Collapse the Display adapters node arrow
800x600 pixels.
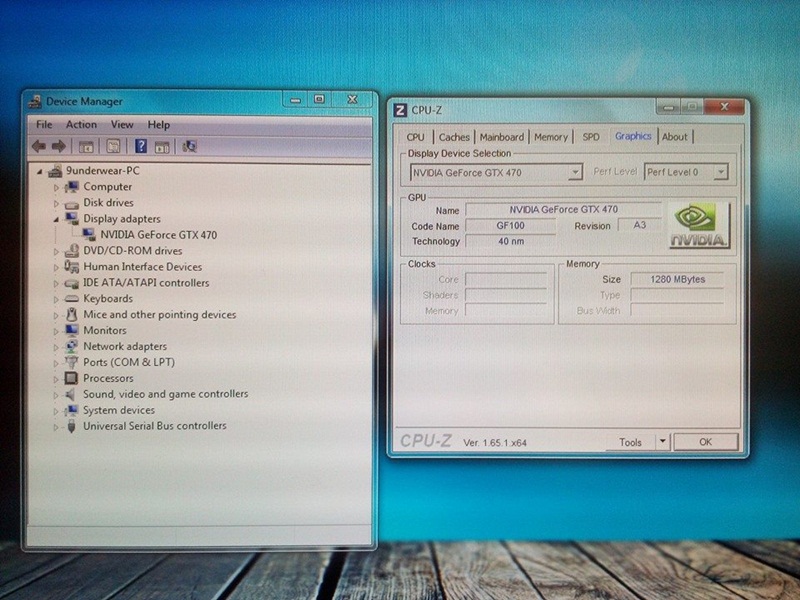[56, 219]
